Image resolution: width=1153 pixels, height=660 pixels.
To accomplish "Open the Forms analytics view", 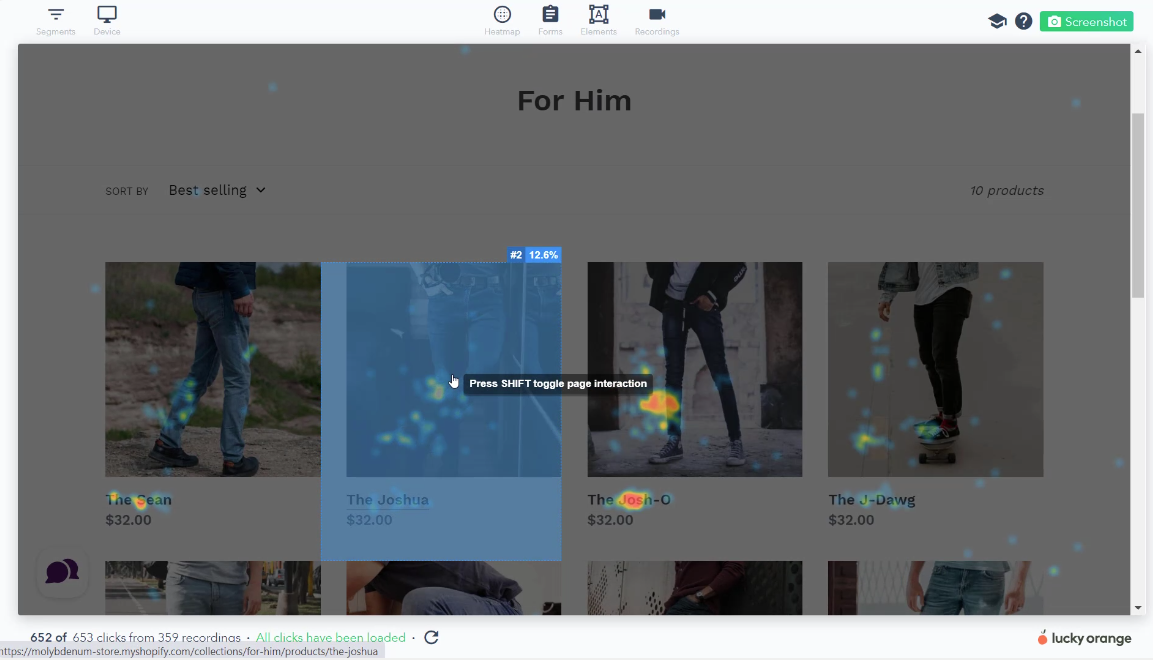I will (550, 21).
